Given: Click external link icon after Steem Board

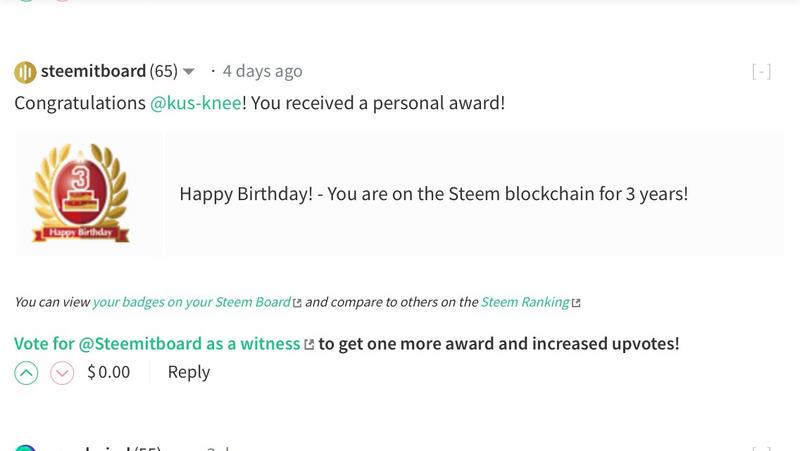Looking at the screenshot, I should [297, 302].
